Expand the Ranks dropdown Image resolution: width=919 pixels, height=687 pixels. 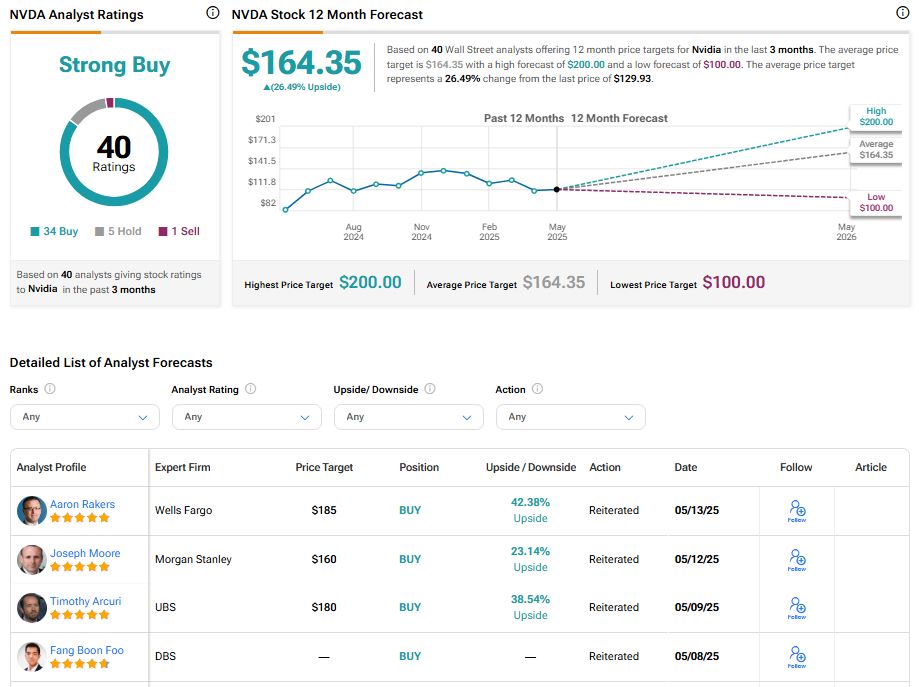click(x=85, y=417)
